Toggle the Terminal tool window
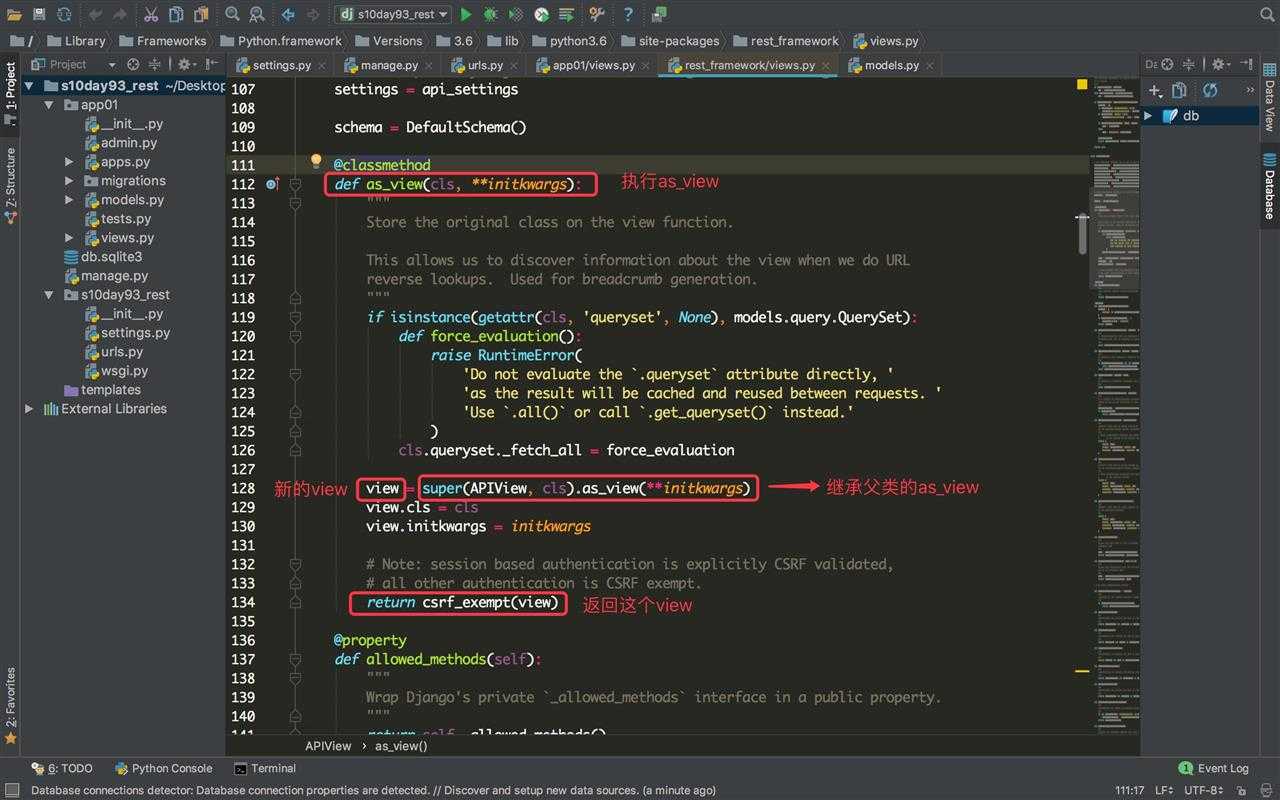This screenshot has width=1280, height=800. (x=265, y=768)
